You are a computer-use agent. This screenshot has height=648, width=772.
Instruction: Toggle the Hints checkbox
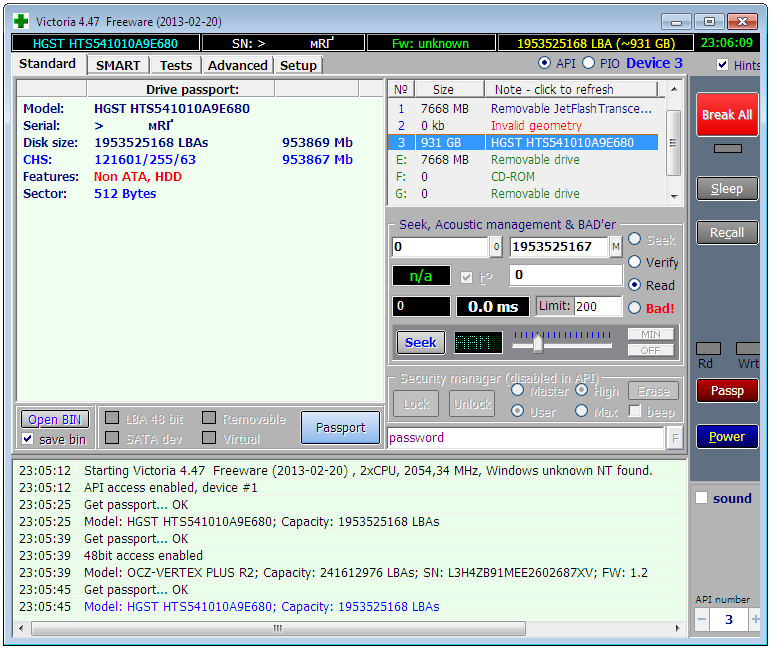coord(722,65)
